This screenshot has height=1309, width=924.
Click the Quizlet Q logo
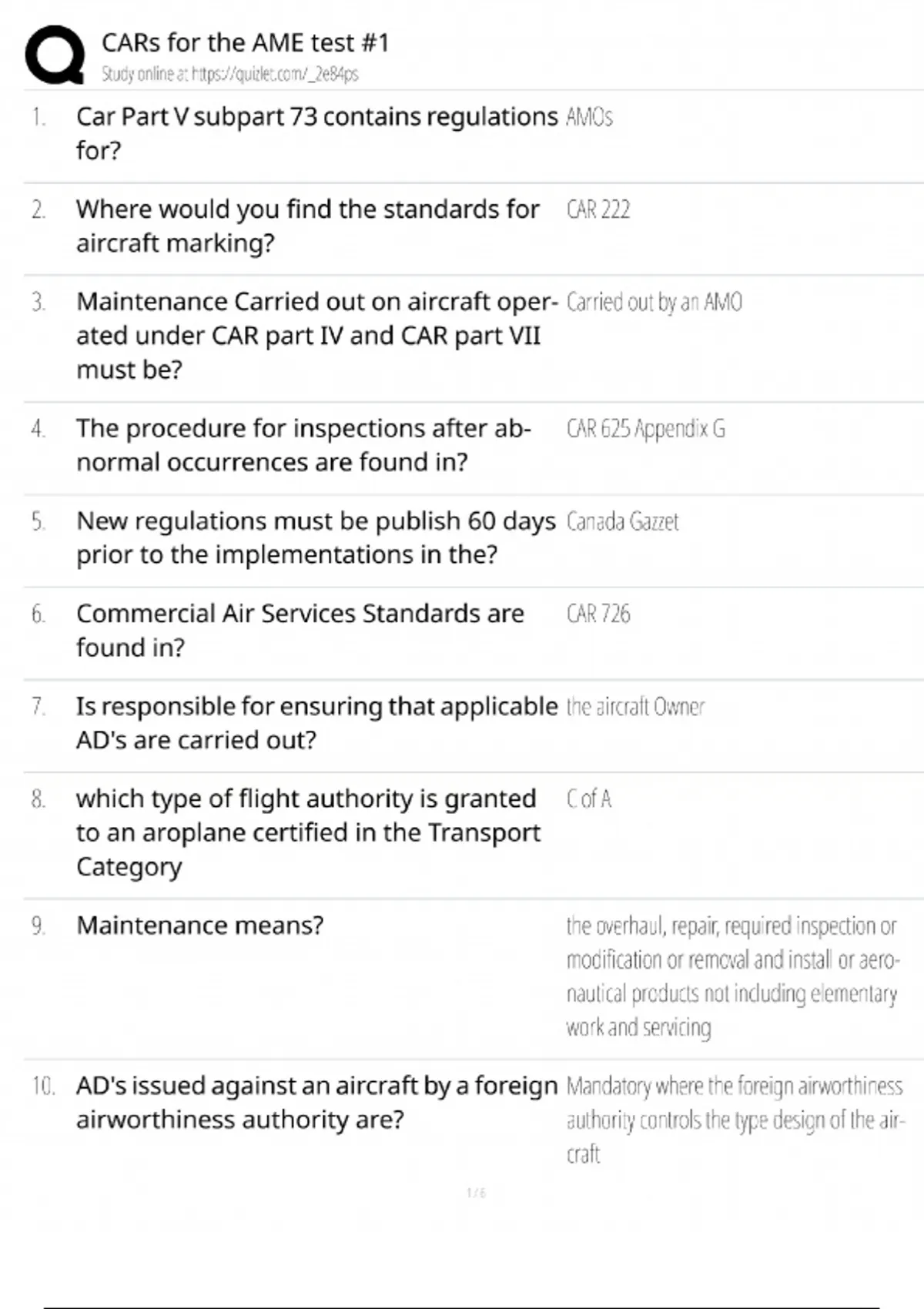[55, 55]
